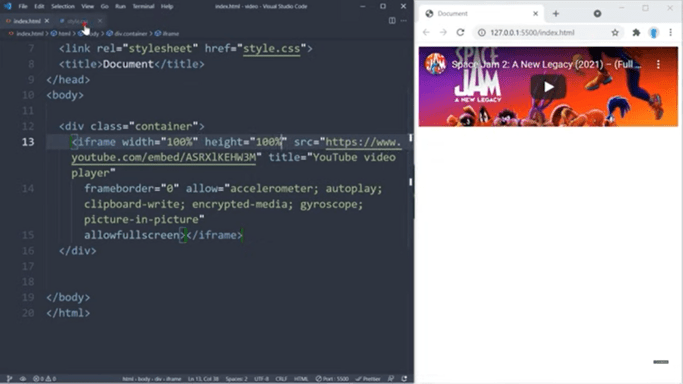683x384 pixels.
Task: Click Live Server Port : 5500 indicator
Action: point(332,379)
